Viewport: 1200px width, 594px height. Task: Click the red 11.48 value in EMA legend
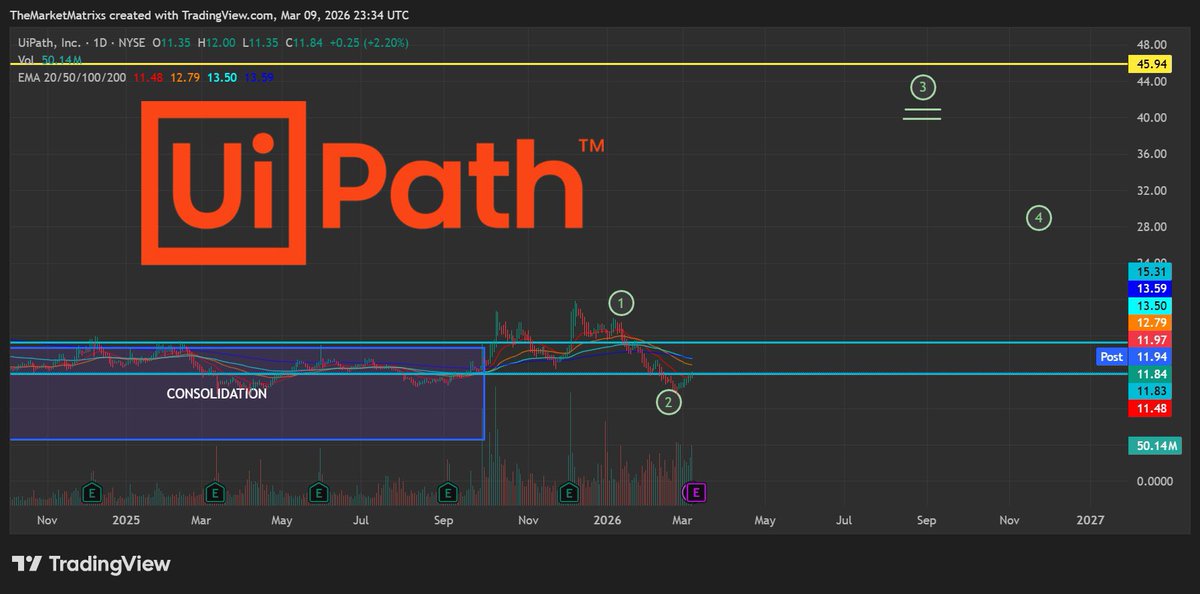[148, 77]
